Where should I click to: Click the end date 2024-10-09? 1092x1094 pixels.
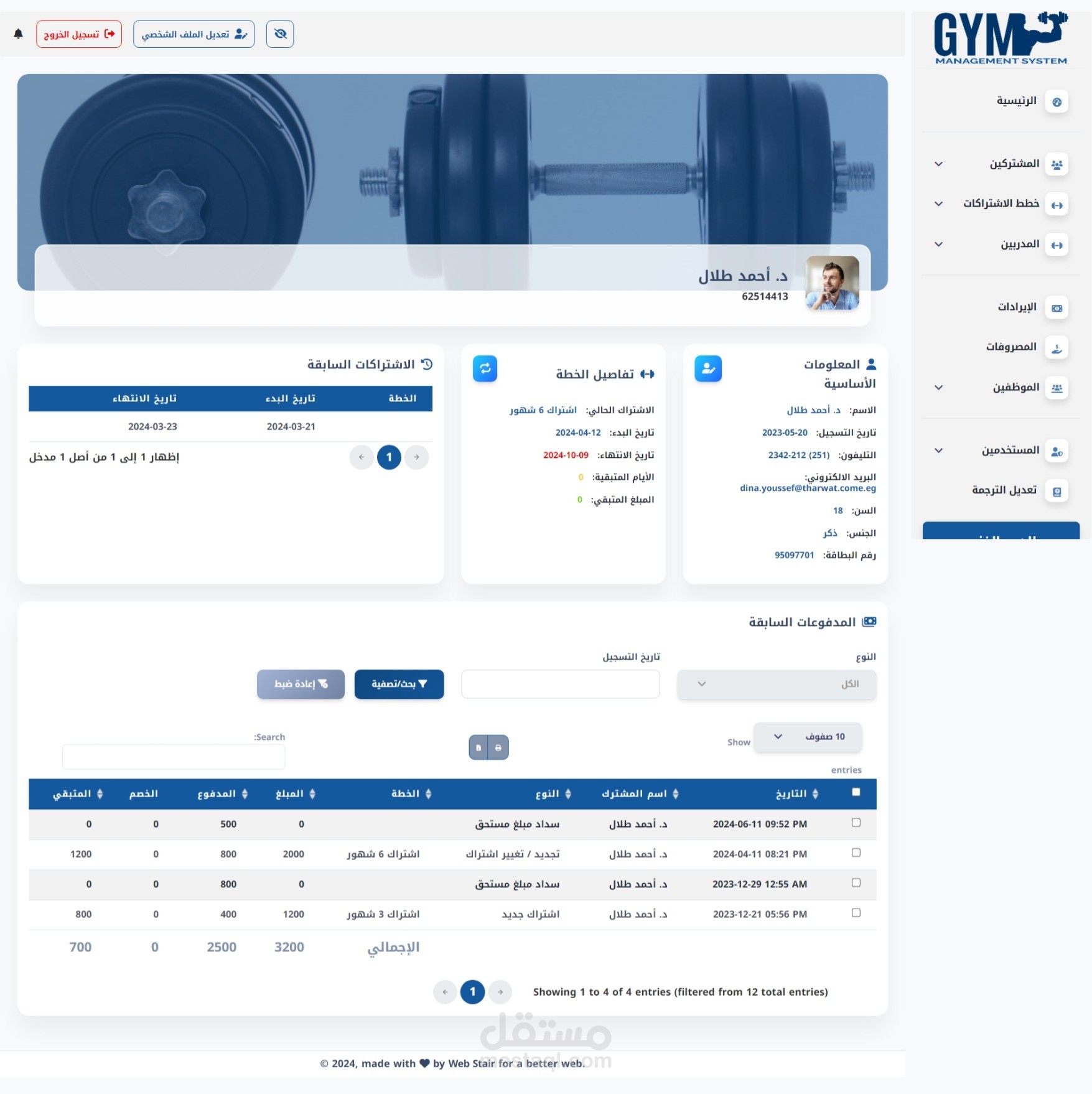coord(566,456)
